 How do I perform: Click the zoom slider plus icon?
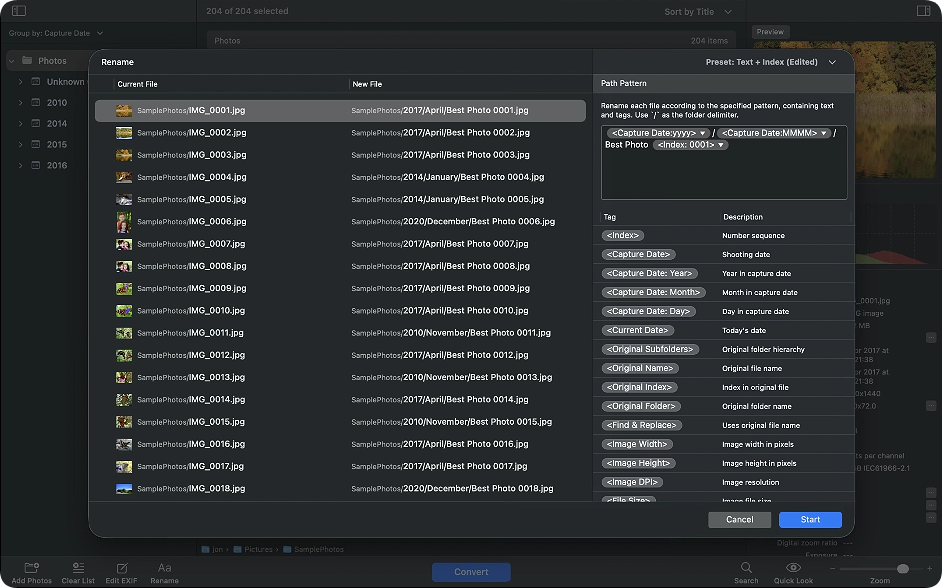(x=930, y=568)
